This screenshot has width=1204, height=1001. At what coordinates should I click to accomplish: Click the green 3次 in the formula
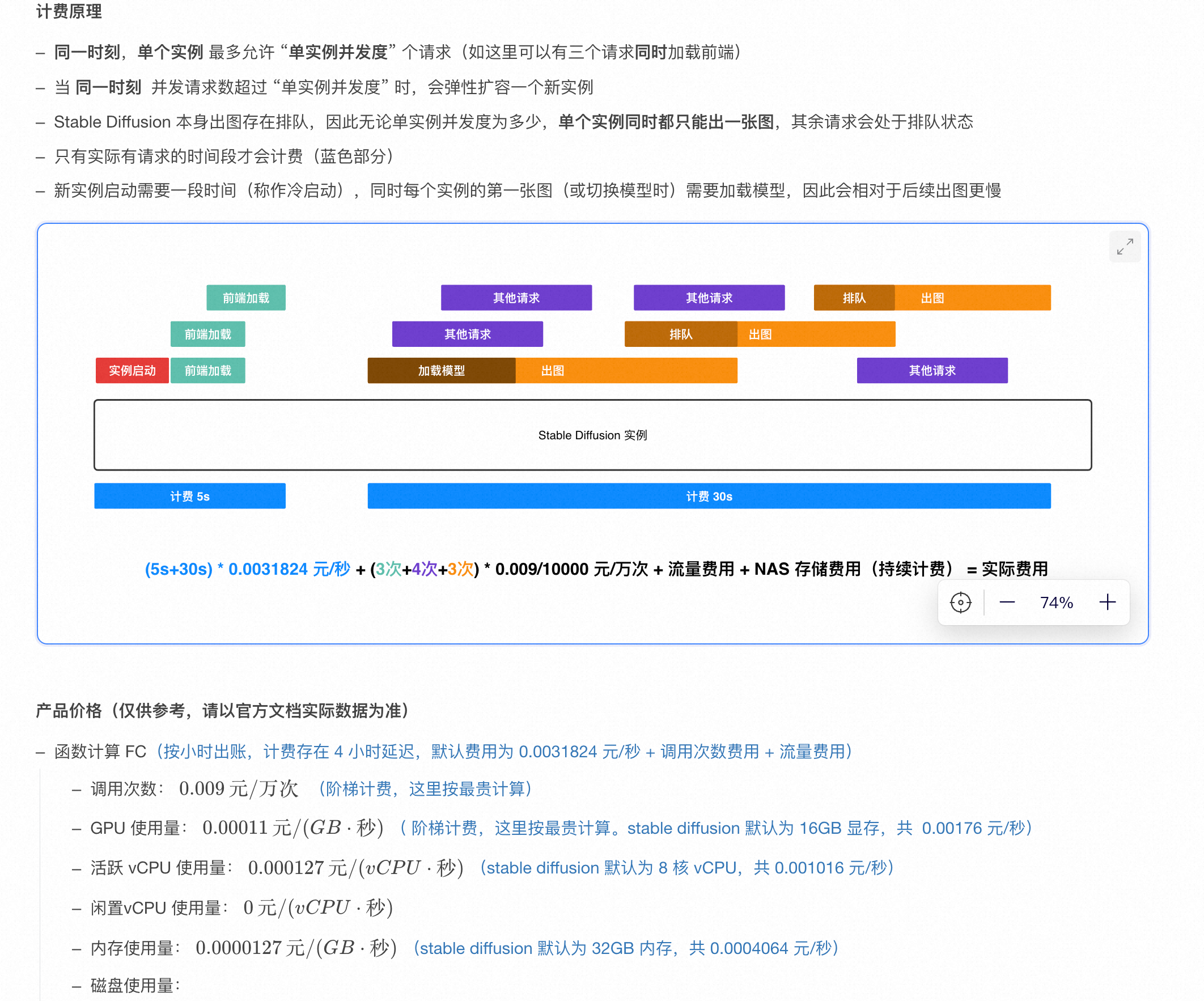tap(389, 569)
